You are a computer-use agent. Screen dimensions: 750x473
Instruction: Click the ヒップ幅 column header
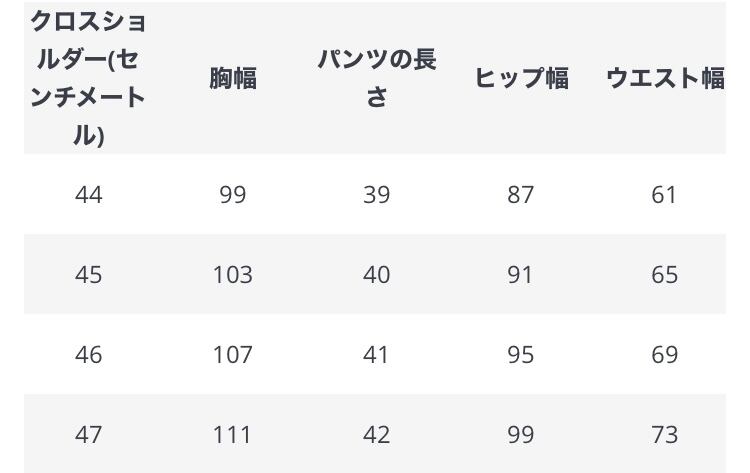521,78
